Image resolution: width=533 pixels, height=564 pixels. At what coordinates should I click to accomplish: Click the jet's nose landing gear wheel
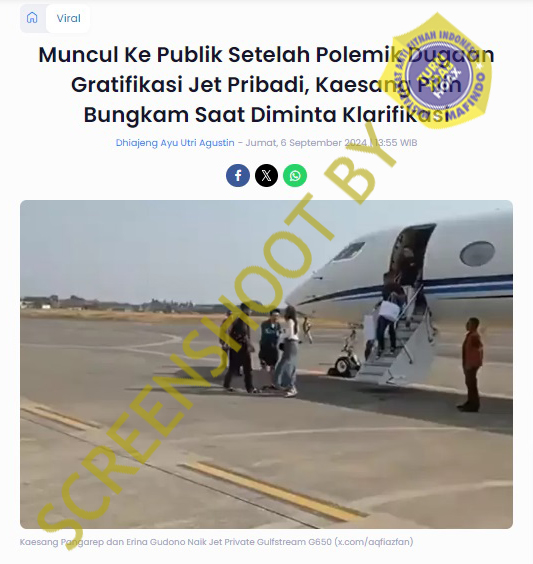345,364
